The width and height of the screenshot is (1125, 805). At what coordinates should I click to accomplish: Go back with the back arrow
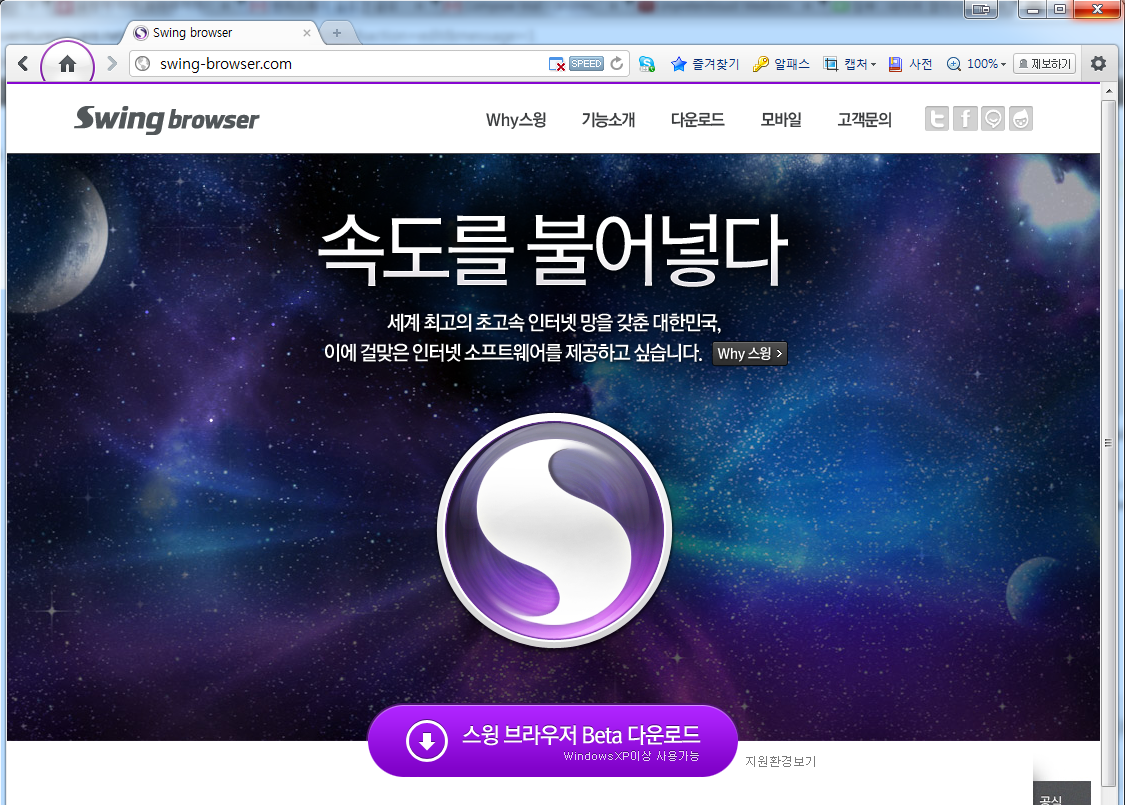coord(23,64)
